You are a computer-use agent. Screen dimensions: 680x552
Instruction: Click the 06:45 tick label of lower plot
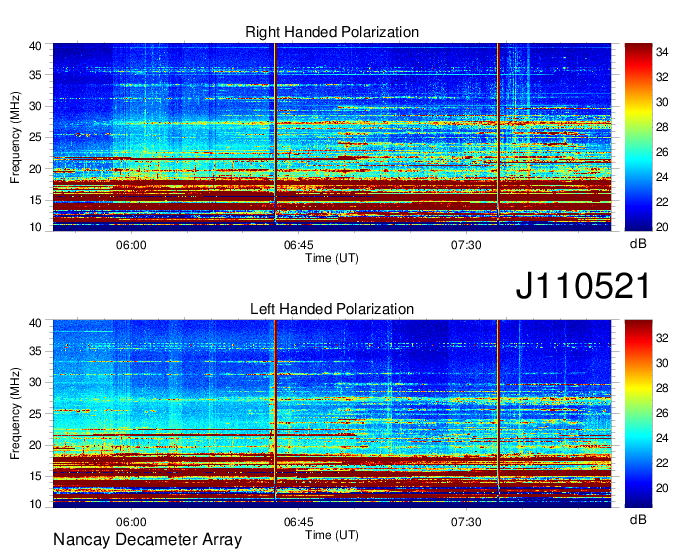coord(298,522)
